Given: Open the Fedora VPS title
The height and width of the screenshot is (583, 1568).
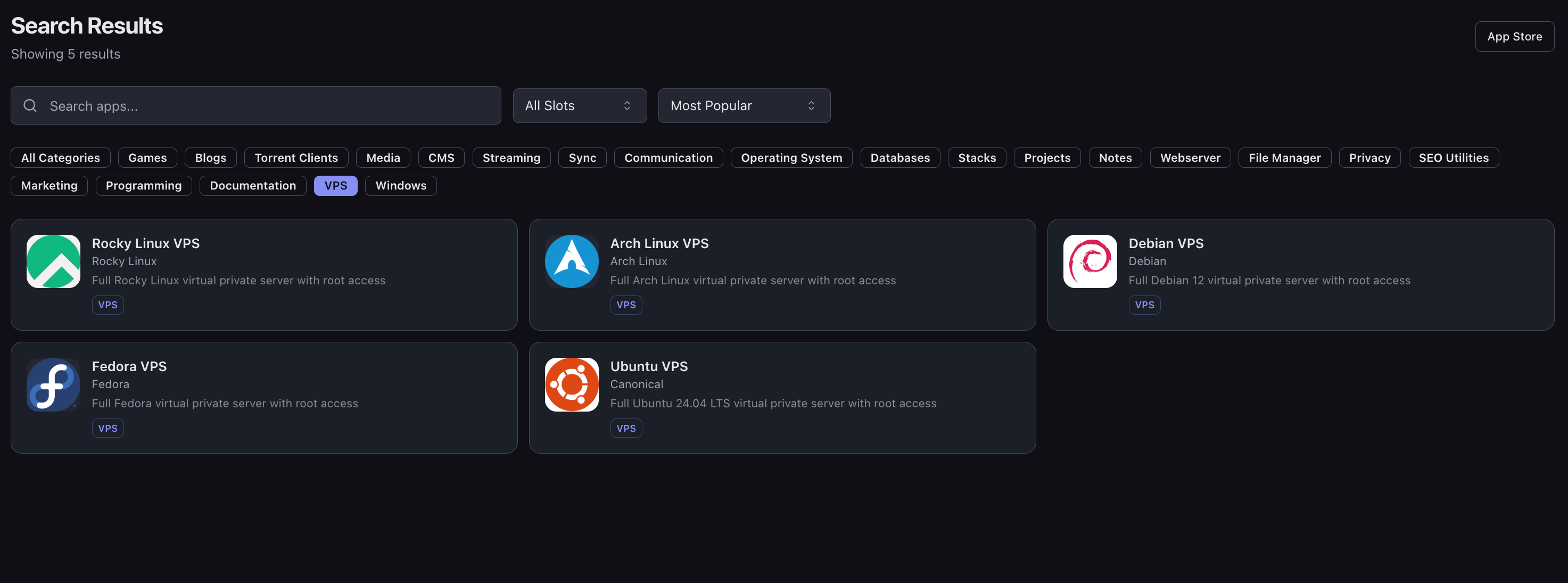Looking at the screenshot, I should 129,366.
